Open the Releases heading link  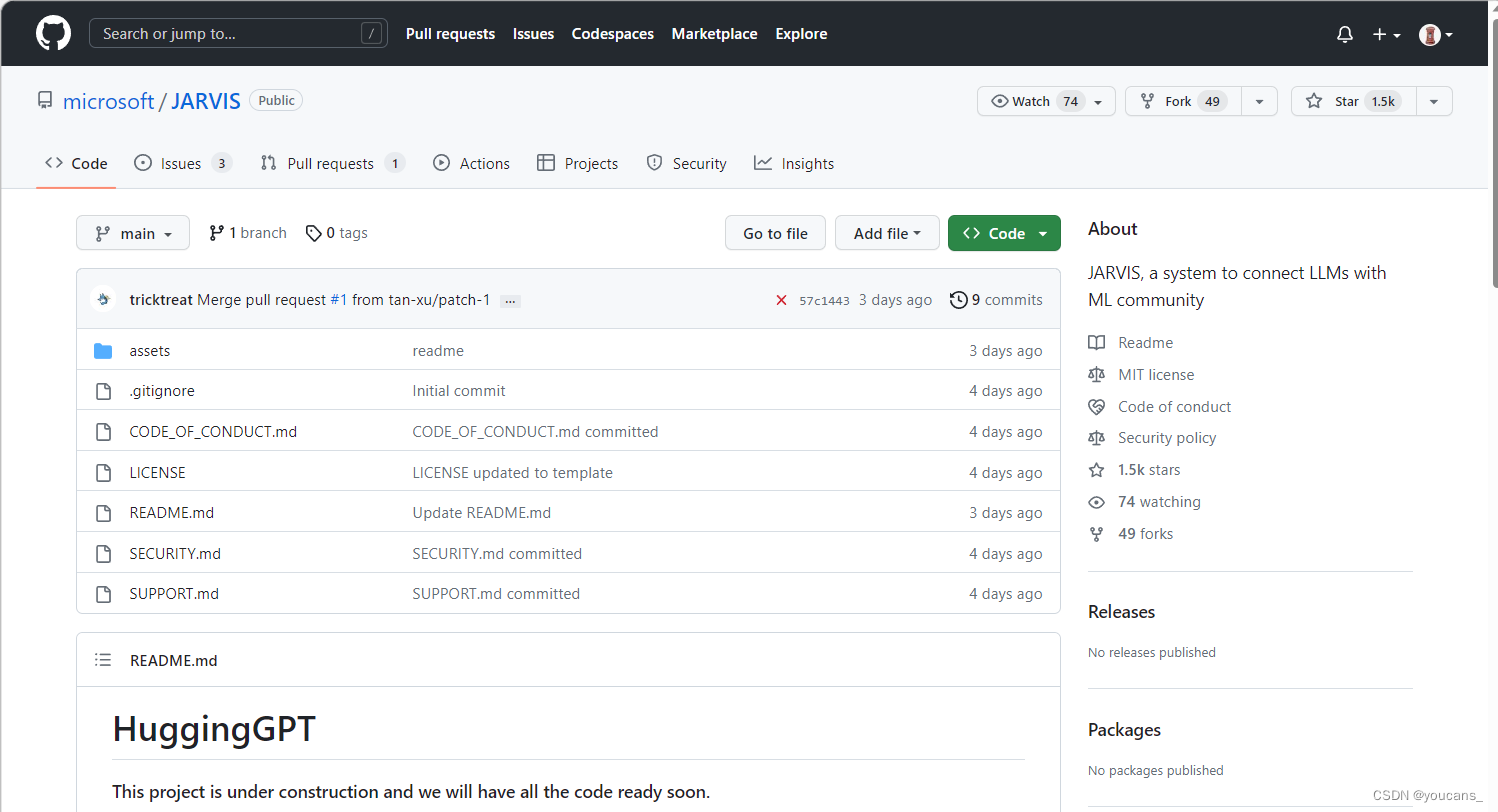tap(1121, 612)
